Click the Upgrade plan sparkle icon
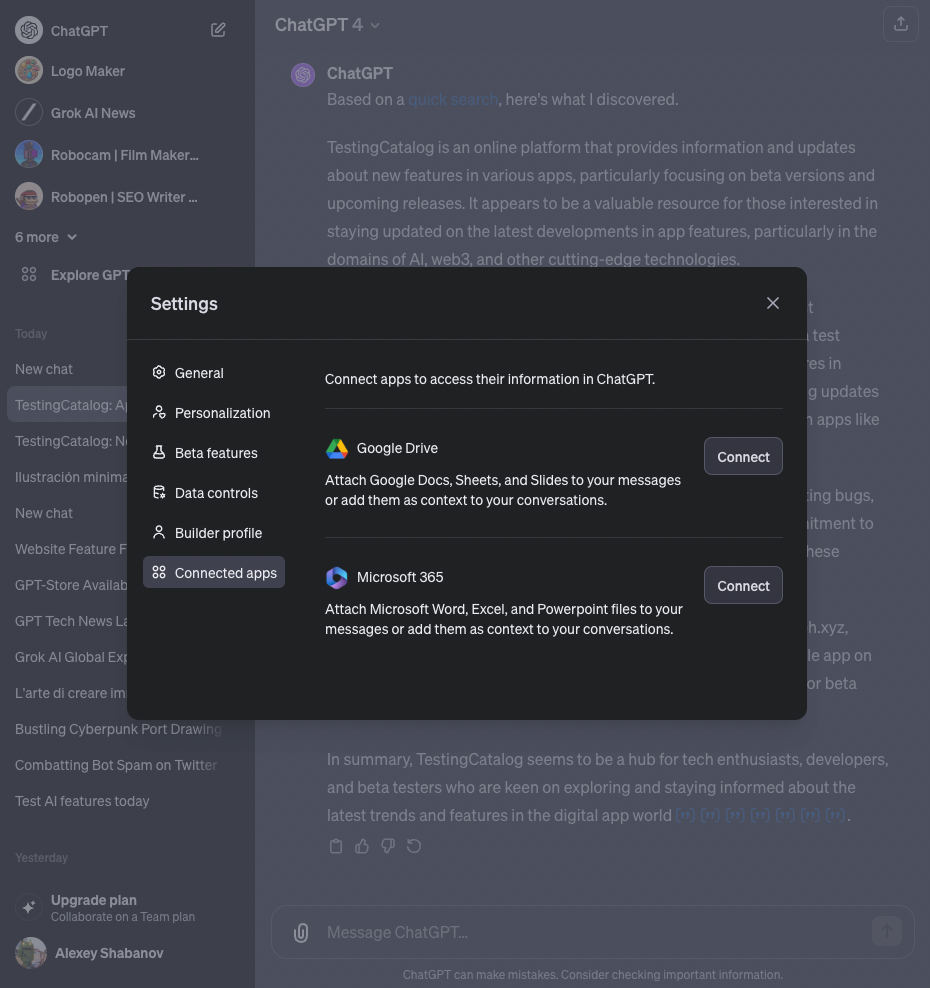The image size is (930, 988). (29, 907)
